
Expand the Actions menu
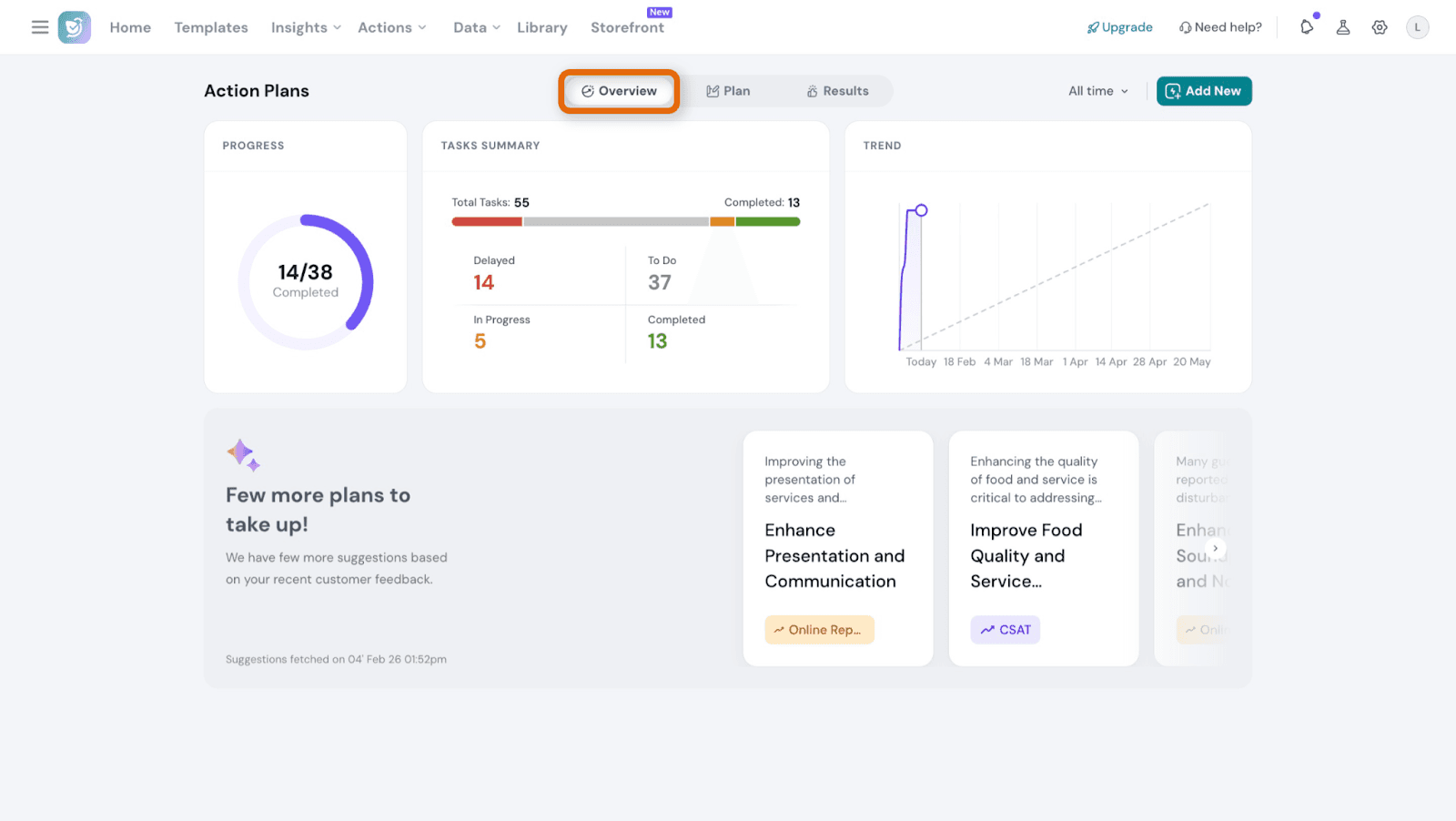tap(391, 27)
